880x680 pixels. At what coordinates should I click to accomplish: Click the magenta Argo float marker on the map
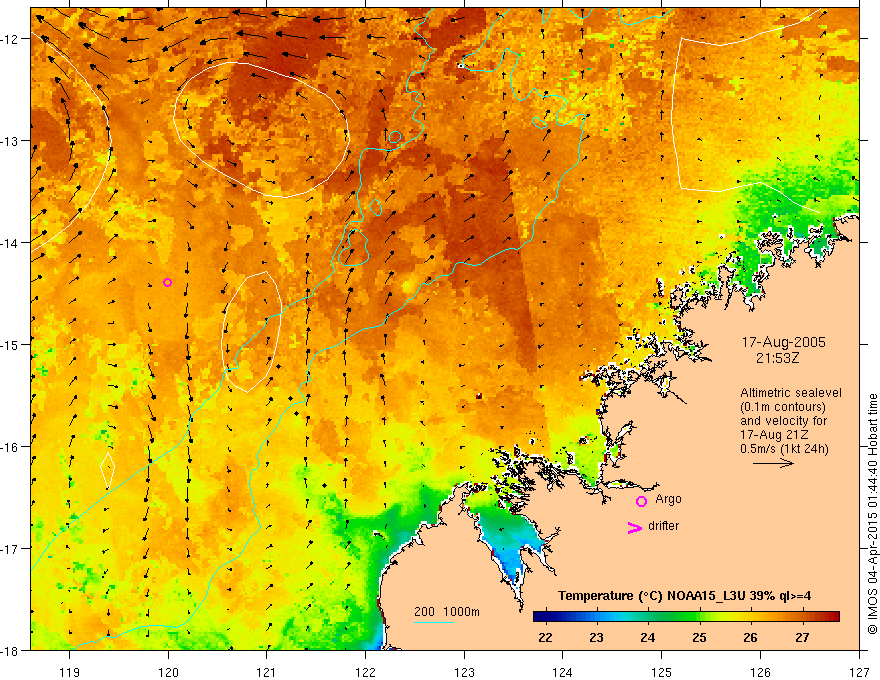(167, 282)
